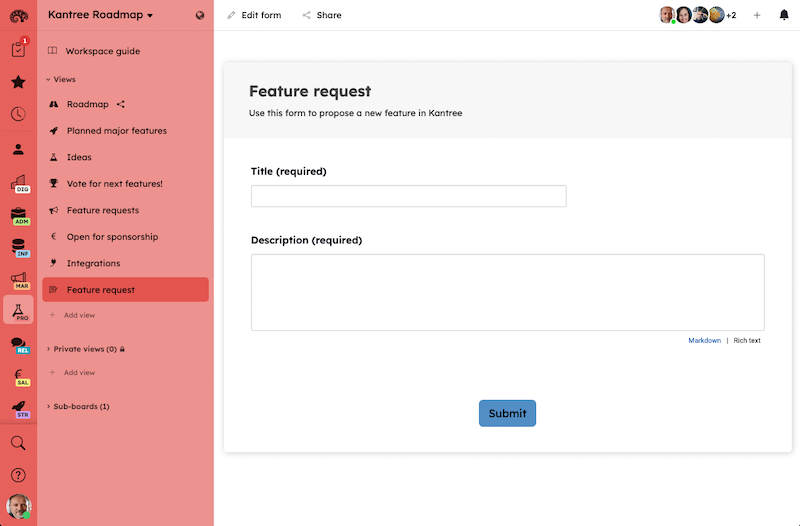Click the share icon next to Roadmap view
The width and height of the screenshot is (800, 526).
(120, 104)
